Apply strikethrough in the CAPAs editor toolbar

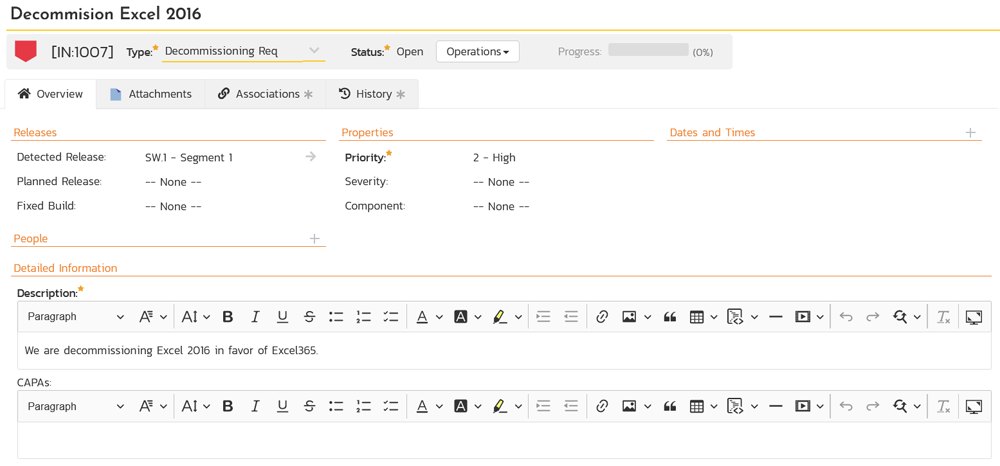[x=309, y=406]
